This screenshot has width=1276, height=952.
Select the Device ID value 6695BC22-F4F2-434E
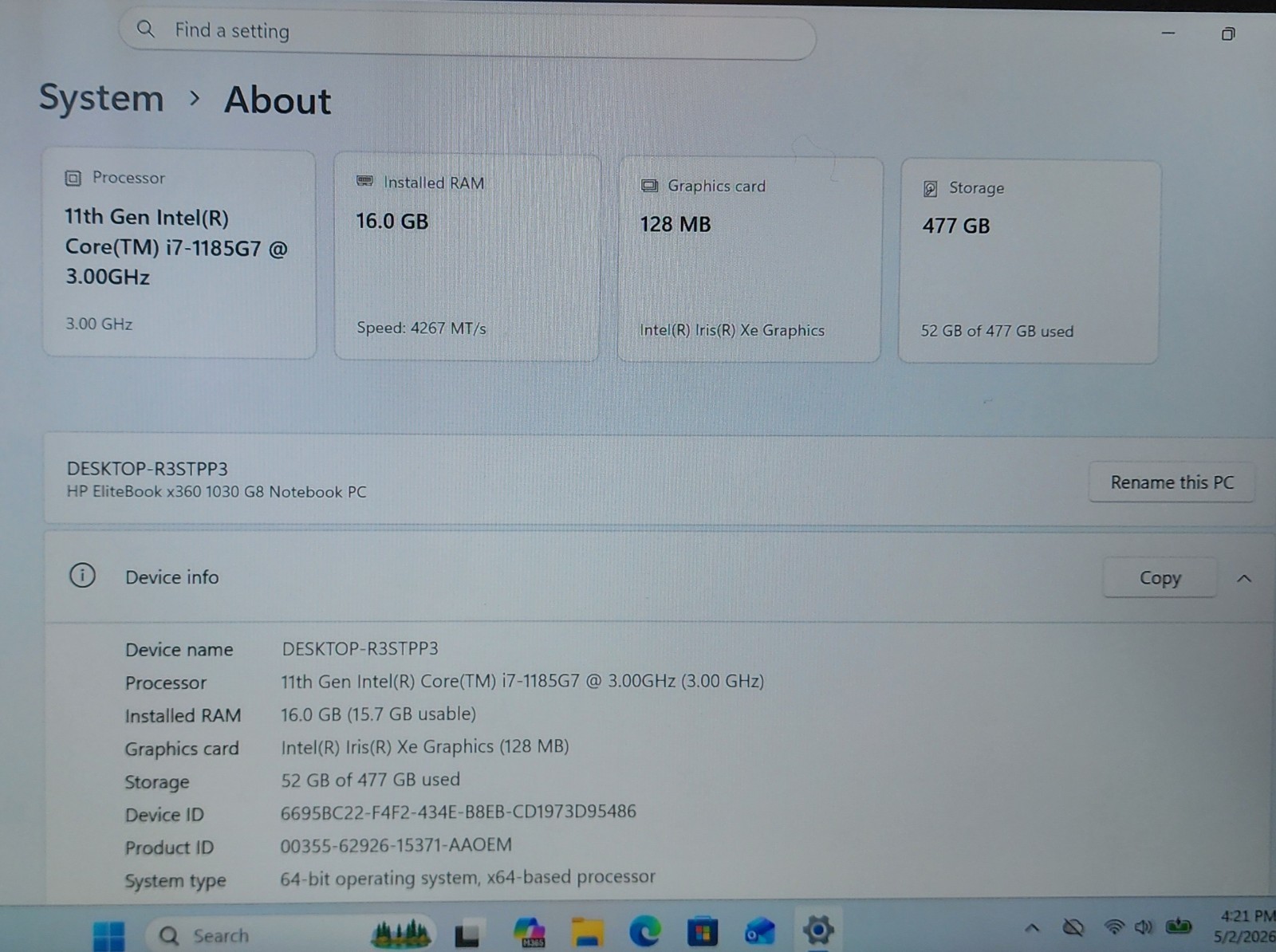coord(459,812)
